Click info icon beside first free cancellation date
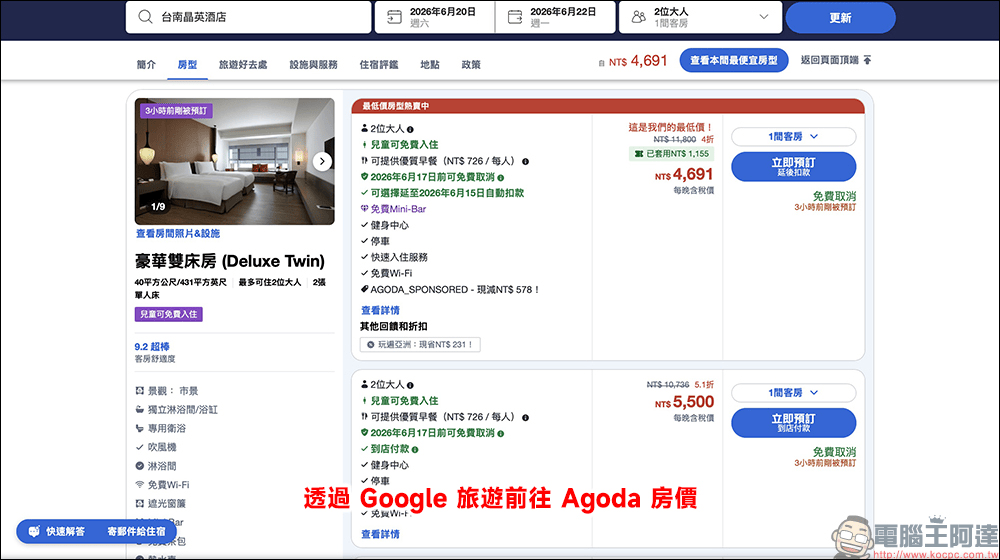Image resolution: width=1000 pixels, height=560 pixels. point(501,178)
